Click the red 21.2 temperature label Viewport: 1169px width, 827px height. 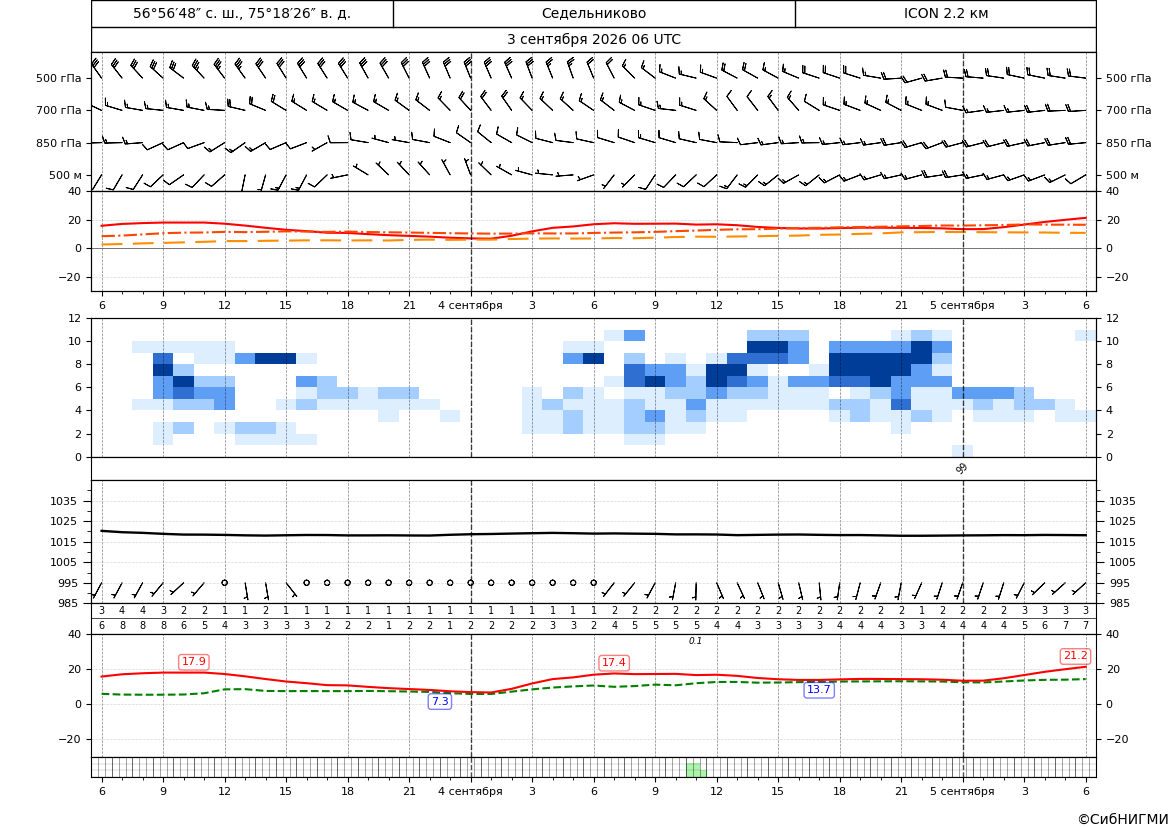coord(1075,655)
